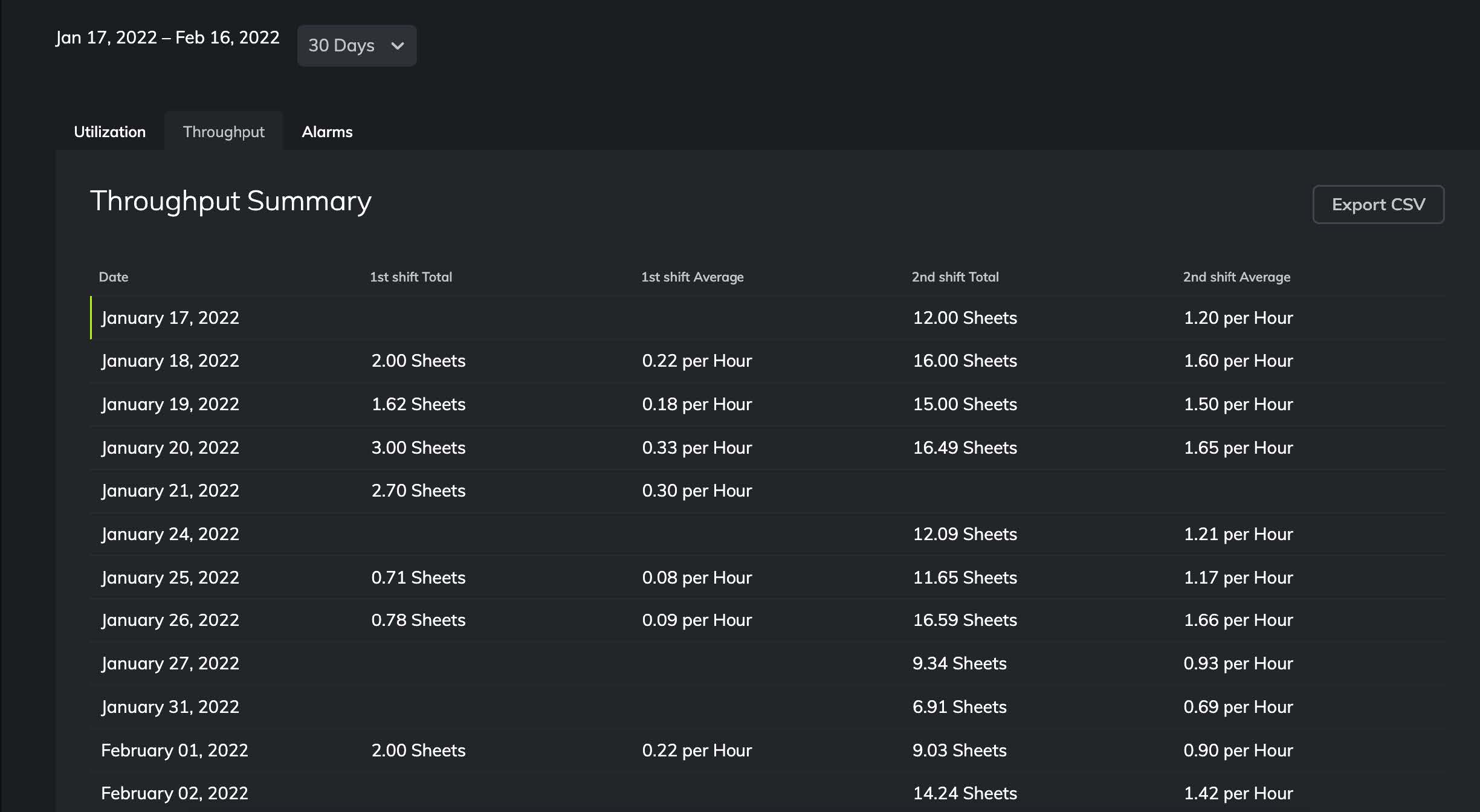Viewport: 1480px width, 812px height.
Task: Click the 16.49 Sheets value cell
Action: pos(965,448)
